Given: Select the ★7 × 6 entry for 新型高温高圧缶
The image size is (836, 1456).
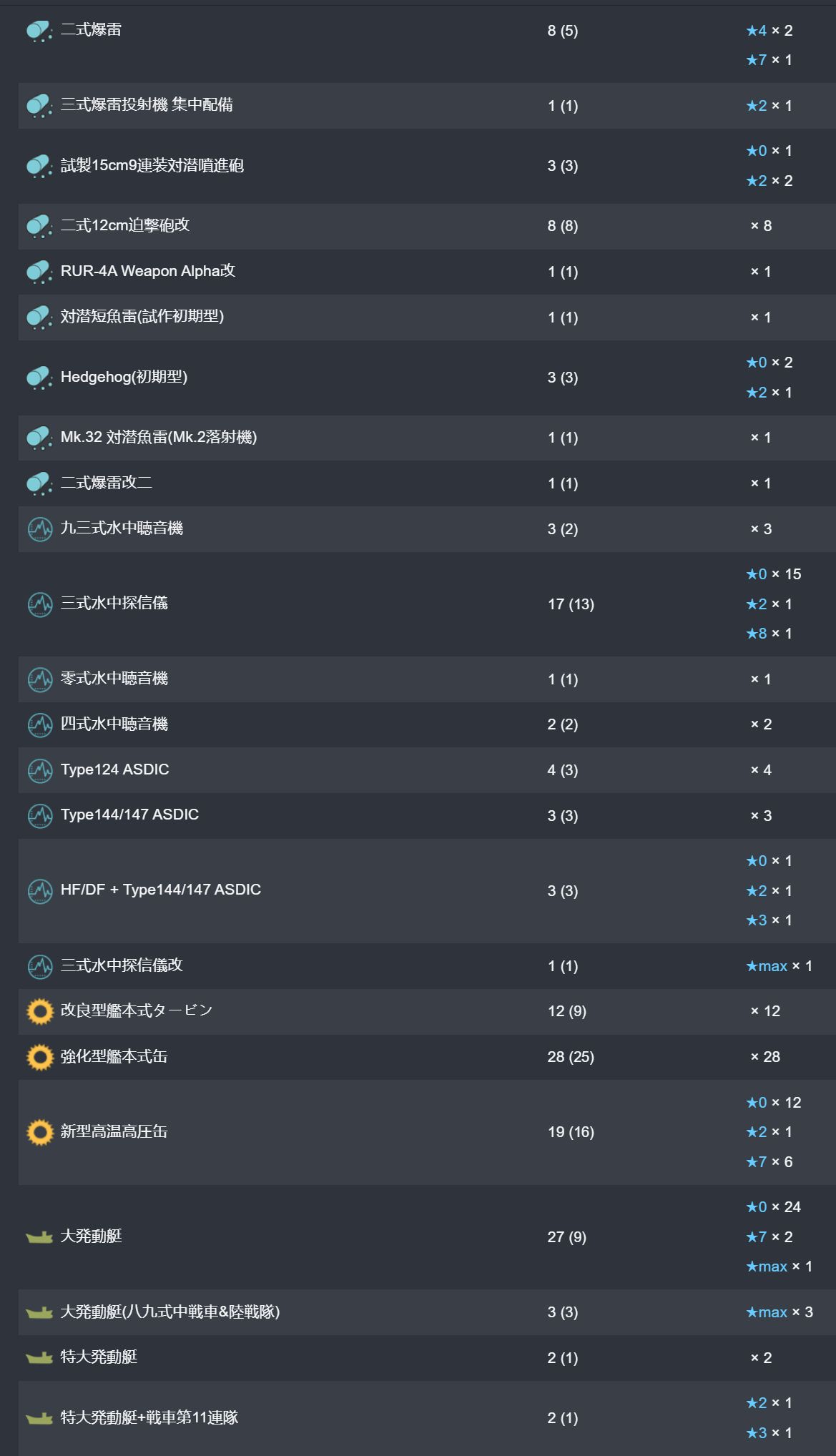Looking at the screenshot, I should tap(769, 1161).
